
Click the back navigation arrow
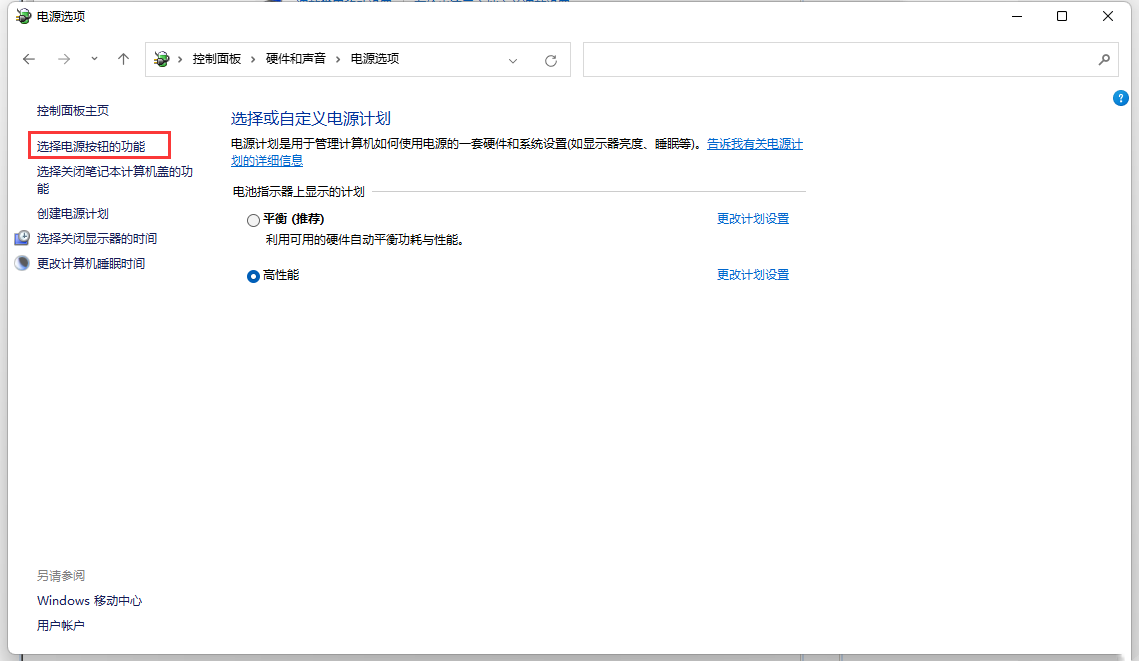29,59
